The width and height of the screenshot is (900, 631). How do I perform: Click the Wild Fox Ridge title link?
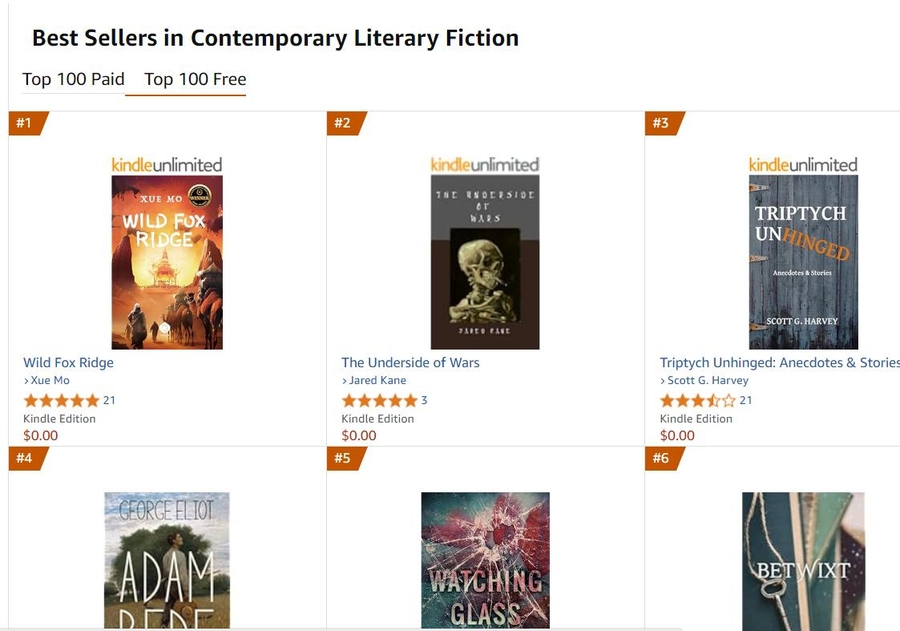69,362
